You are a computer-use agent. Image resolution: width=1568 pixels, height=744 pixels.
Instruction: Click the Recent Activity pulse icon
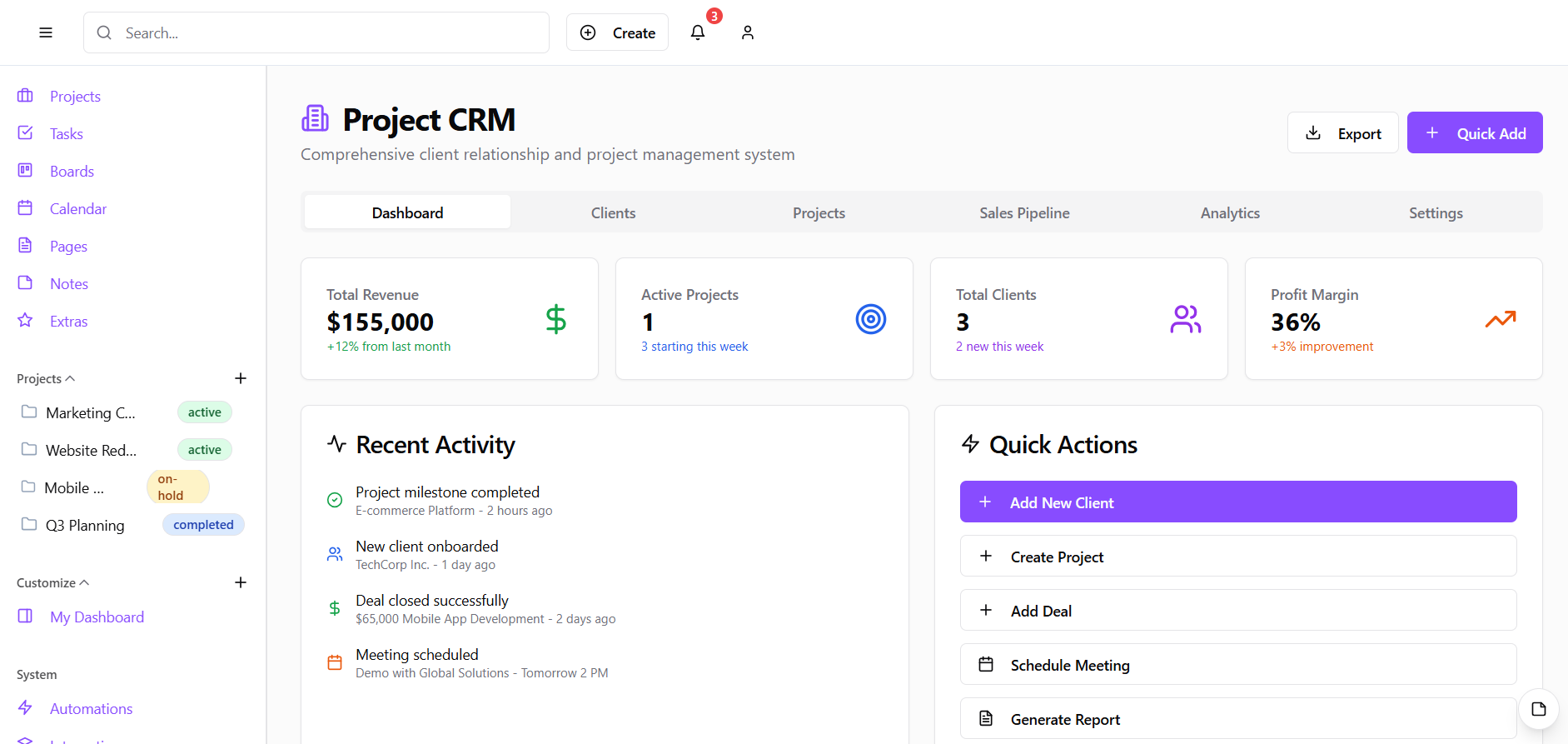point(336,444)
